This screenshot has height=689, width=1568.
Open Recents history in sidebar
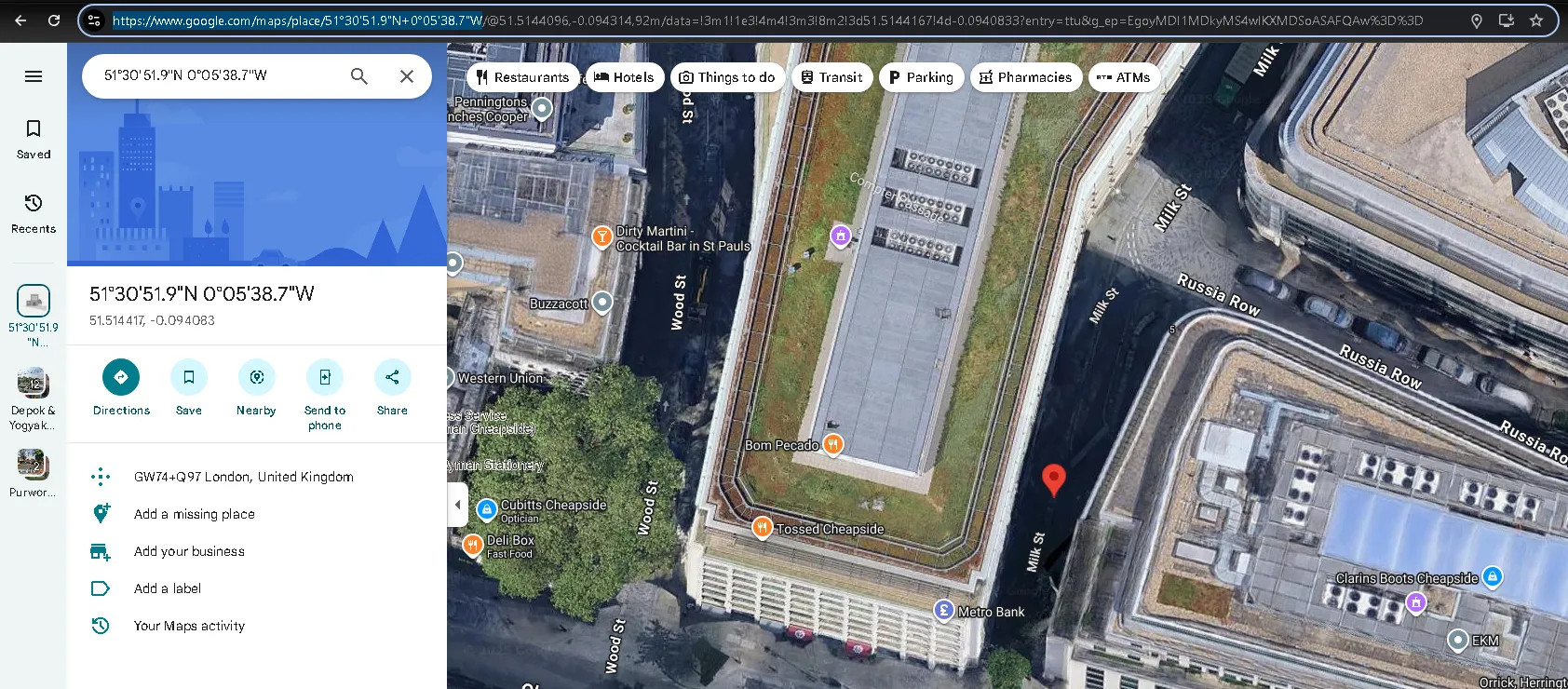(34, 212)
